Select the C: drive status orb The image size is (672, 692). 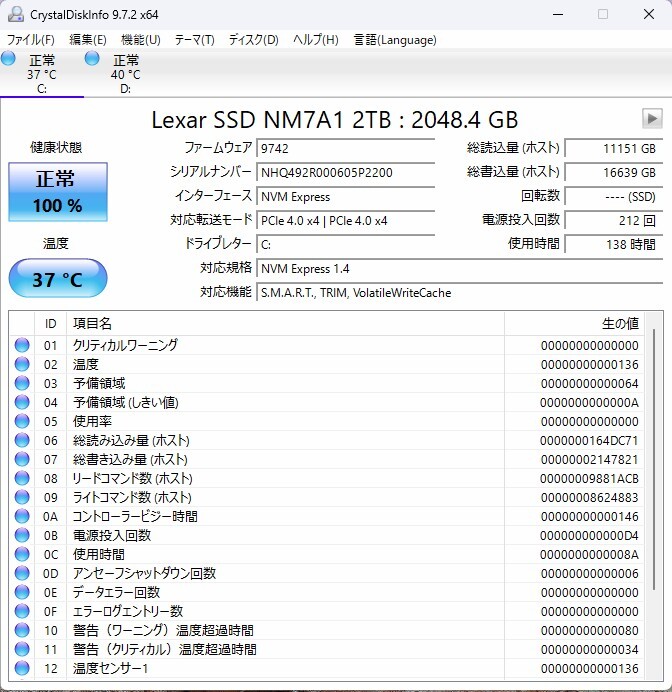[x=9, y=60]
